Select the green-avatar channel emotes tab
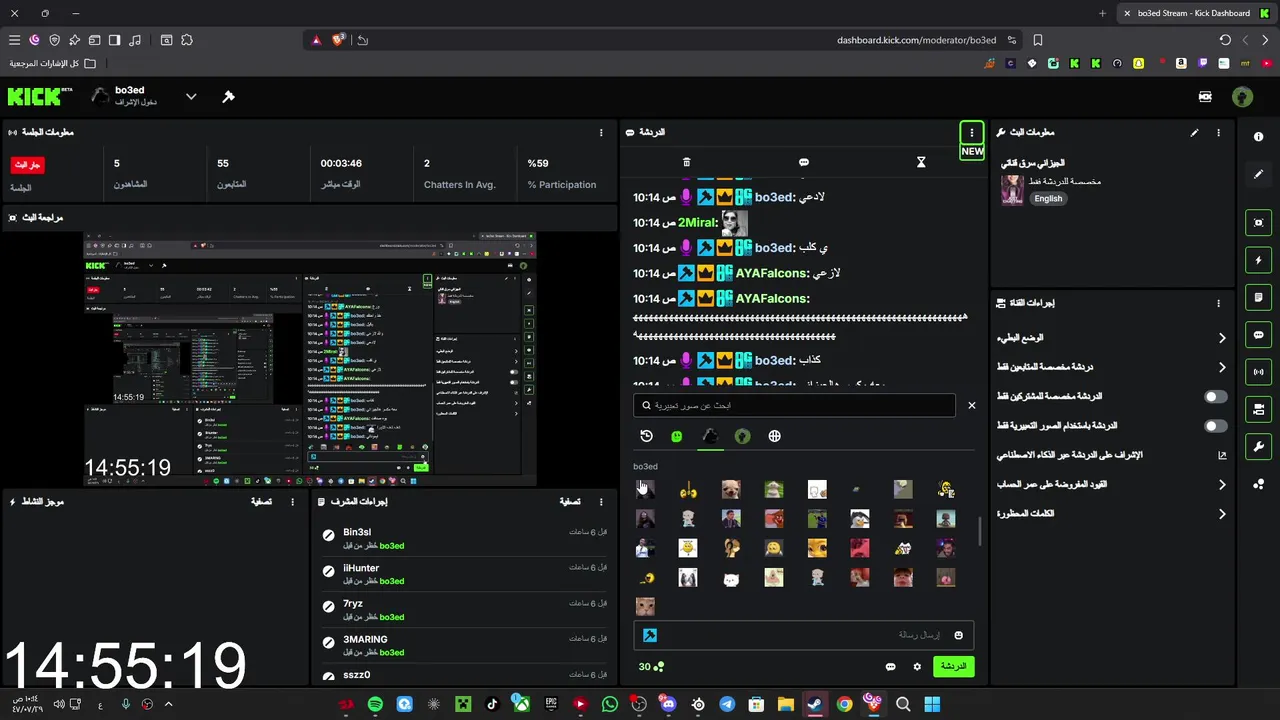Viewport: 1280px width, 720px height. 742,436
